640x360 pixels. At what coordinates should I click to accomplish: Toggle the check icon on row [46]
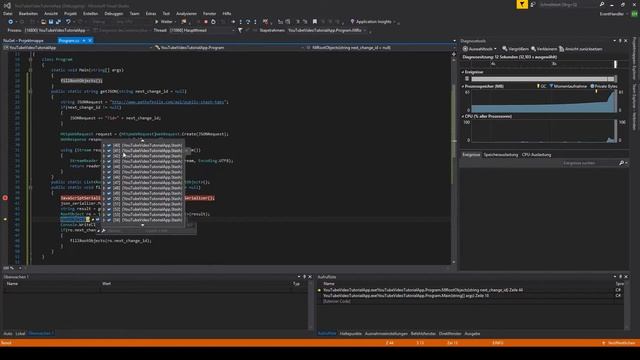click(109, 177)
